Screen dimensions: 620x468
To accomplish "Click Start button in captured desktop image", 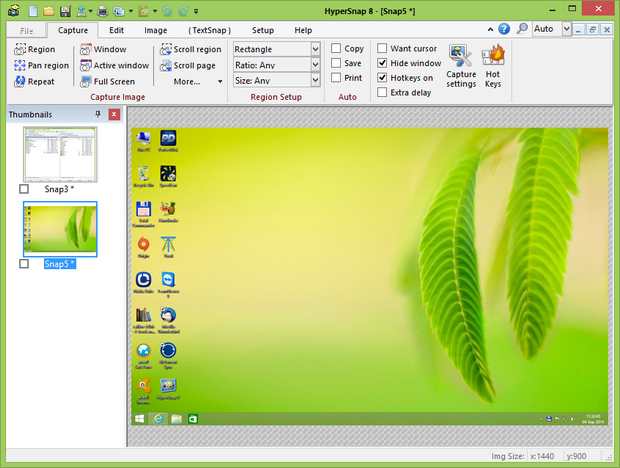I will coord(140,419).
